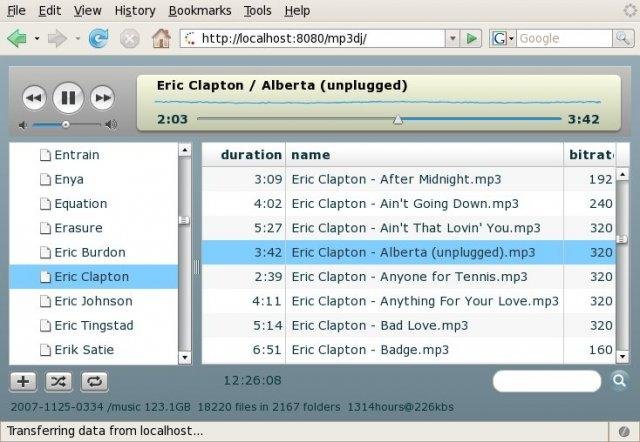Screen dimensions: 640x442
Task: Select the Eric Johnson artist folder
Action: pyautogui.click(x=94, y=301)
